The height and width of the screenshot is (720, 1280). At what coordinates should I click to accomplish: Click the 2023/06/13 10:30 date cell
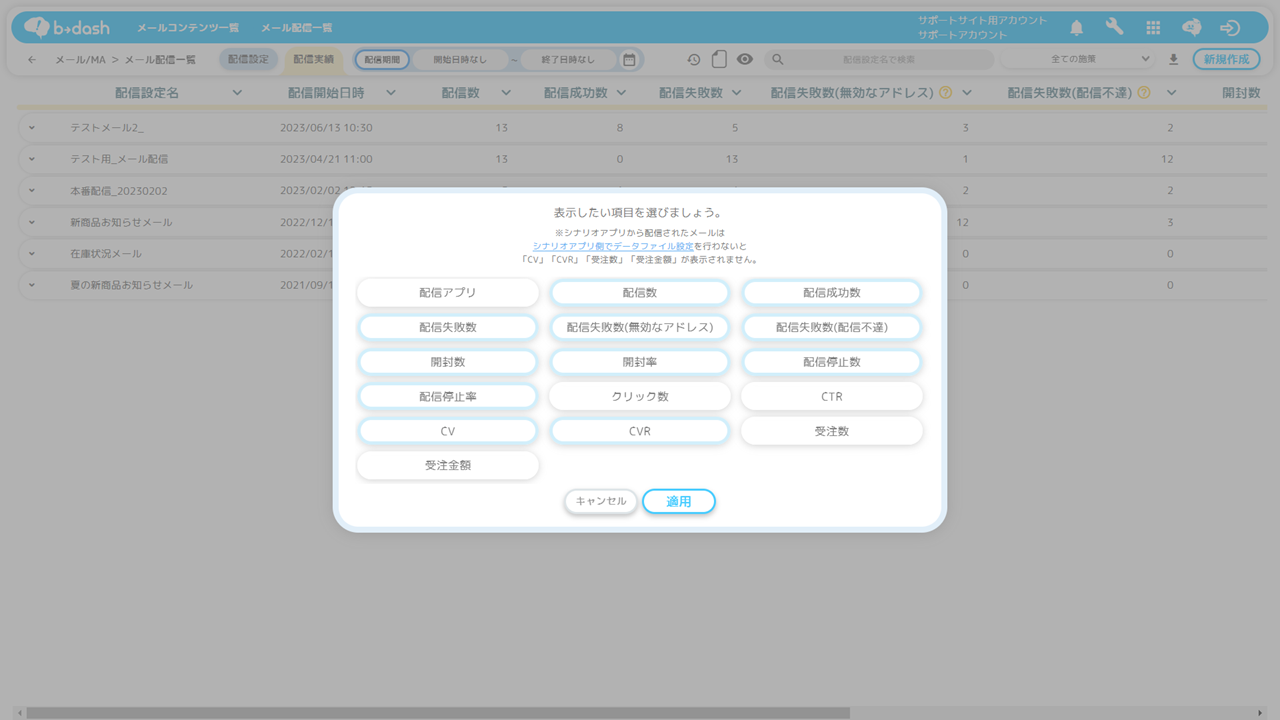tap(326, 128)
